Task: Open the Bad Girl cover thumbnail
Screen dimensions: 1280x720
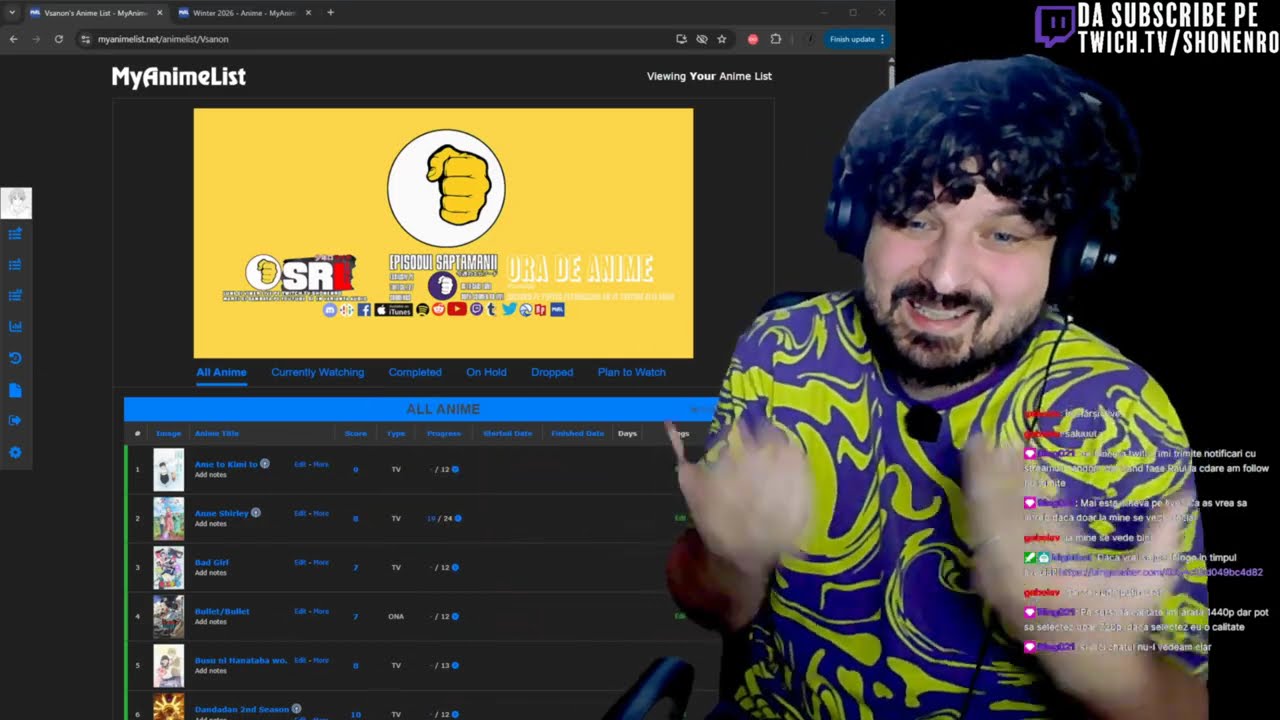Action: pyautogui.click(x=168, y=568)
